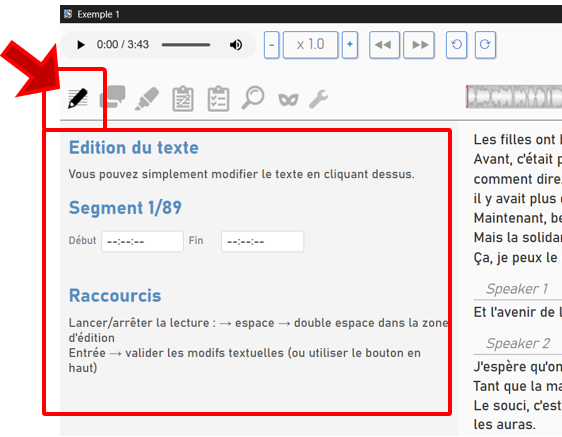Screen dimensions: 562x437
Task: Click the line starting 'il y avait plus'
Action: click(518, 199)
